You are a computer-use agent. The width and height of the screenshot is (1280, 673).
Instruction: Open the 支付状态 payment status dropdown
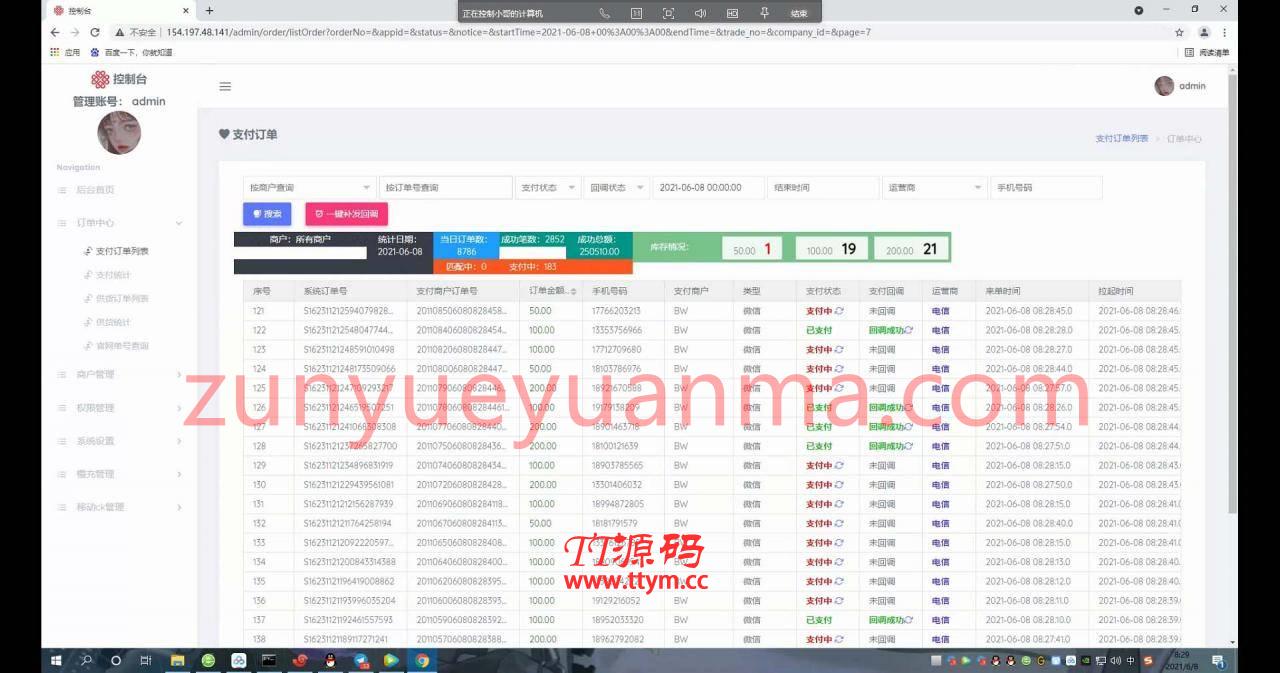click(548, 187)
